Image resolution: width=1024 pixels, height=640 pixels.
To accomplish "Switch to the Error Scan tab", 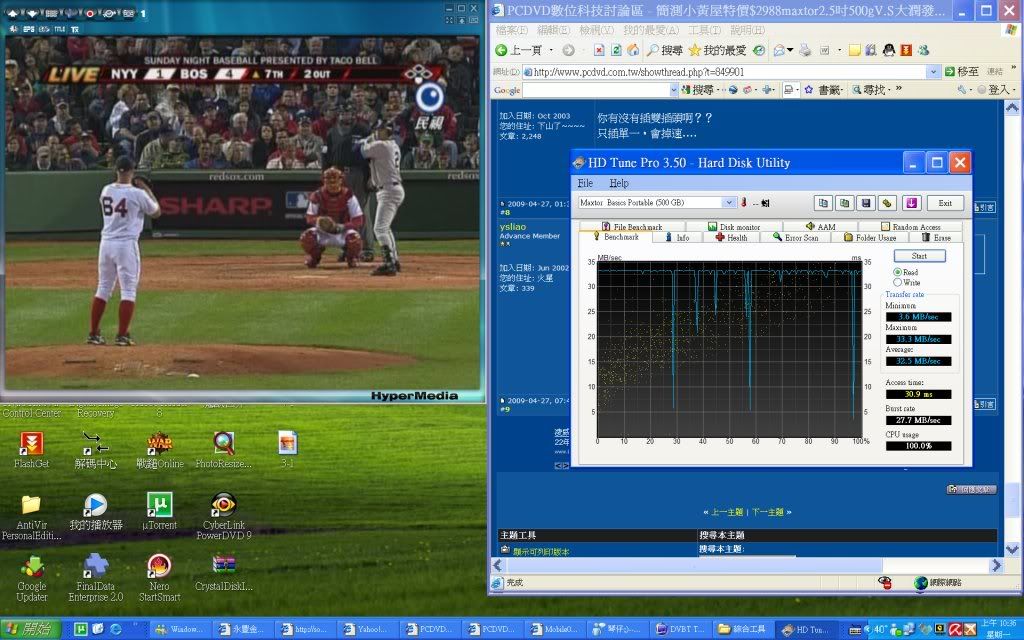I will (795, 237).
